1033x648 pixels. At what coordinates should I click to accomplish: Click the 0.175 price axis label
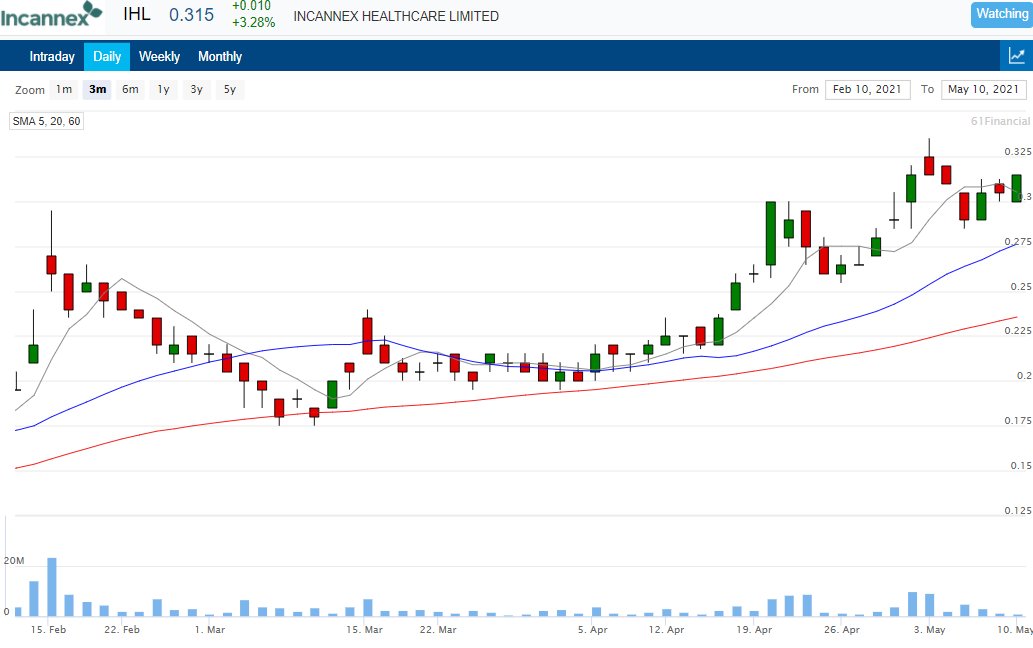pyautogui.click(x=1018, y=421)
